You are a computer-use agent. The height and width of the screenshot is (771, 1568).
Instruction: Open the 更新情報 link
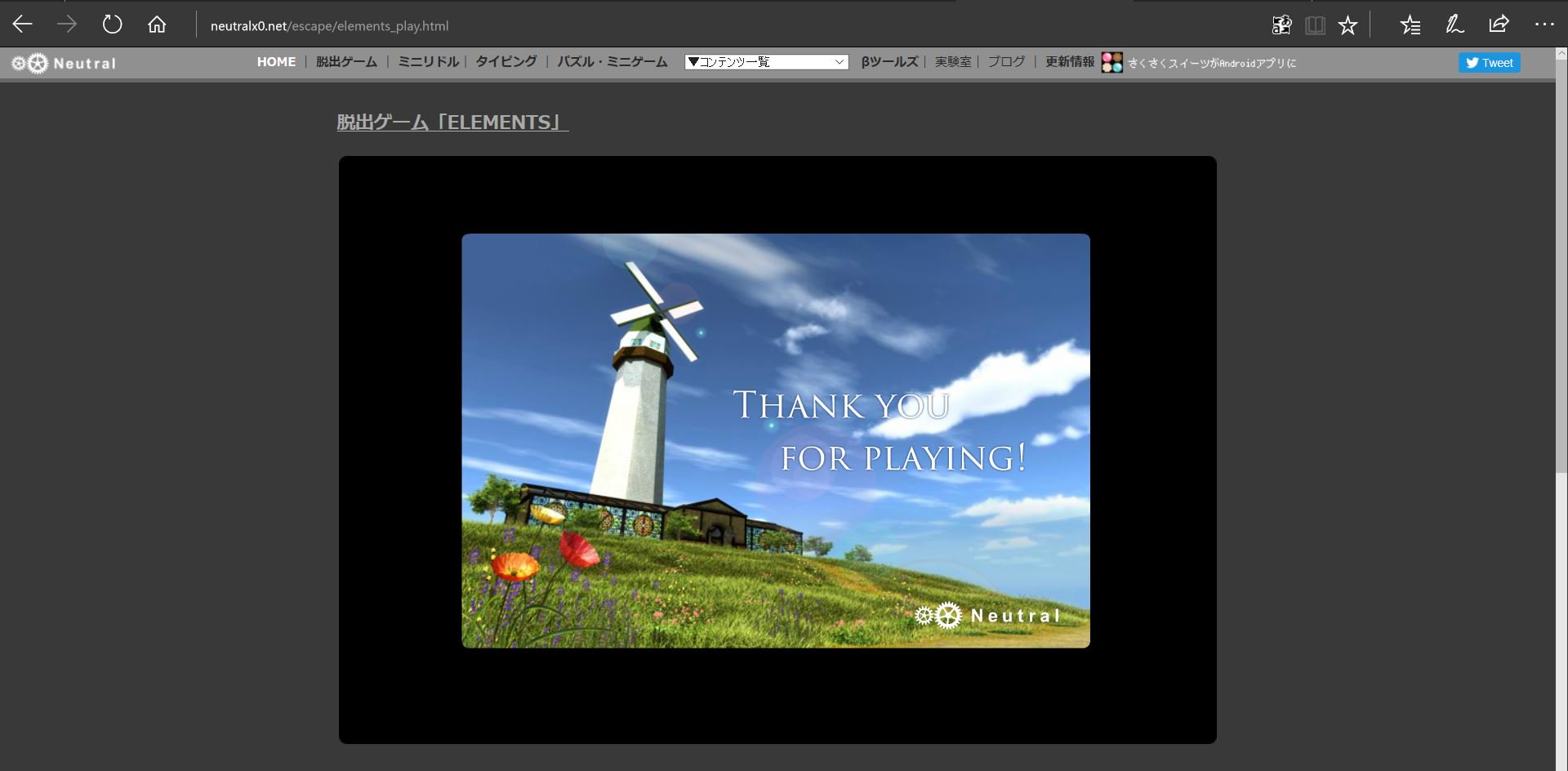1070,62
